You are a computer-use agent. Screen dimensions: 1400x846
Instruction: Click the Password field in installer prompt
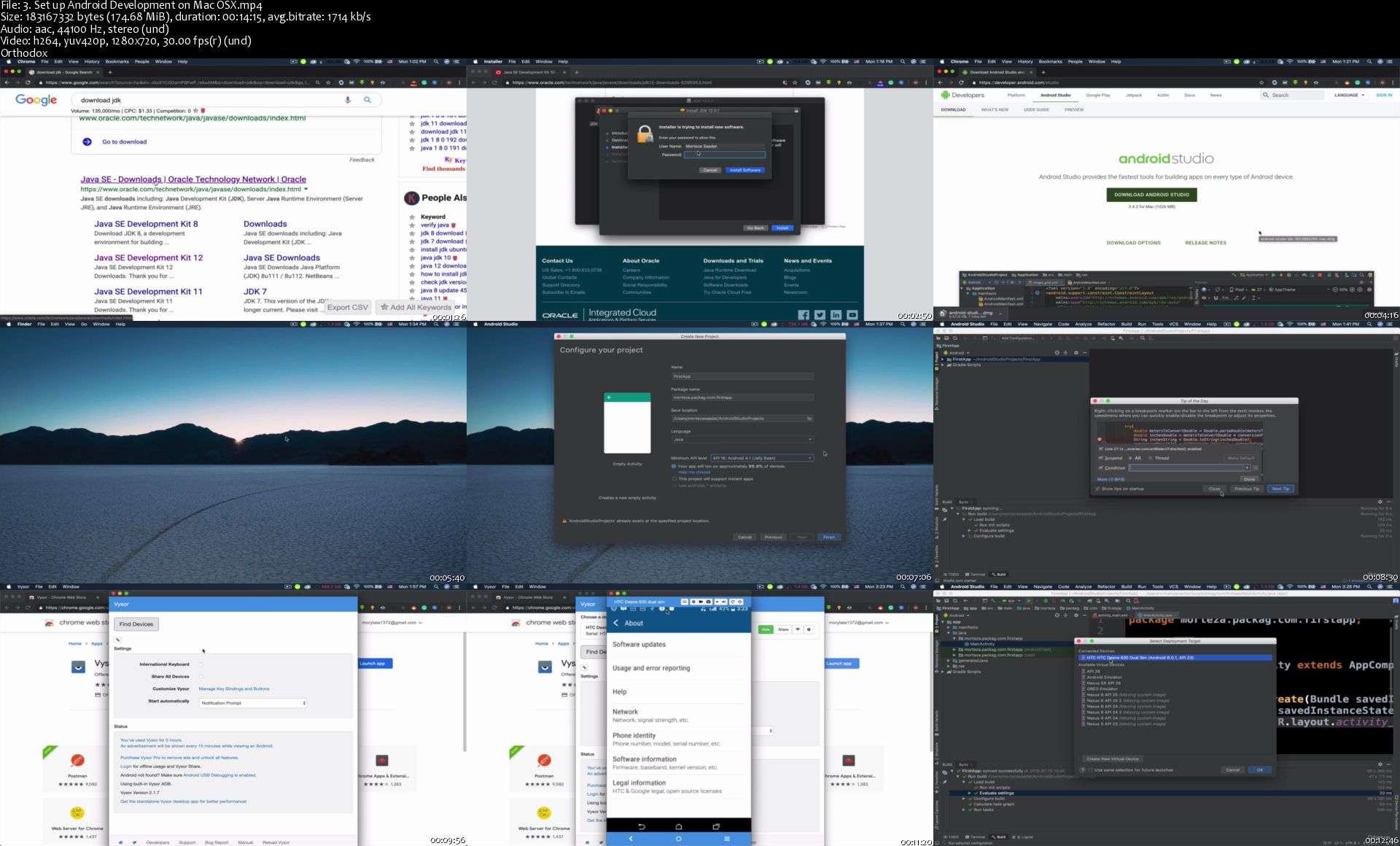724,155
